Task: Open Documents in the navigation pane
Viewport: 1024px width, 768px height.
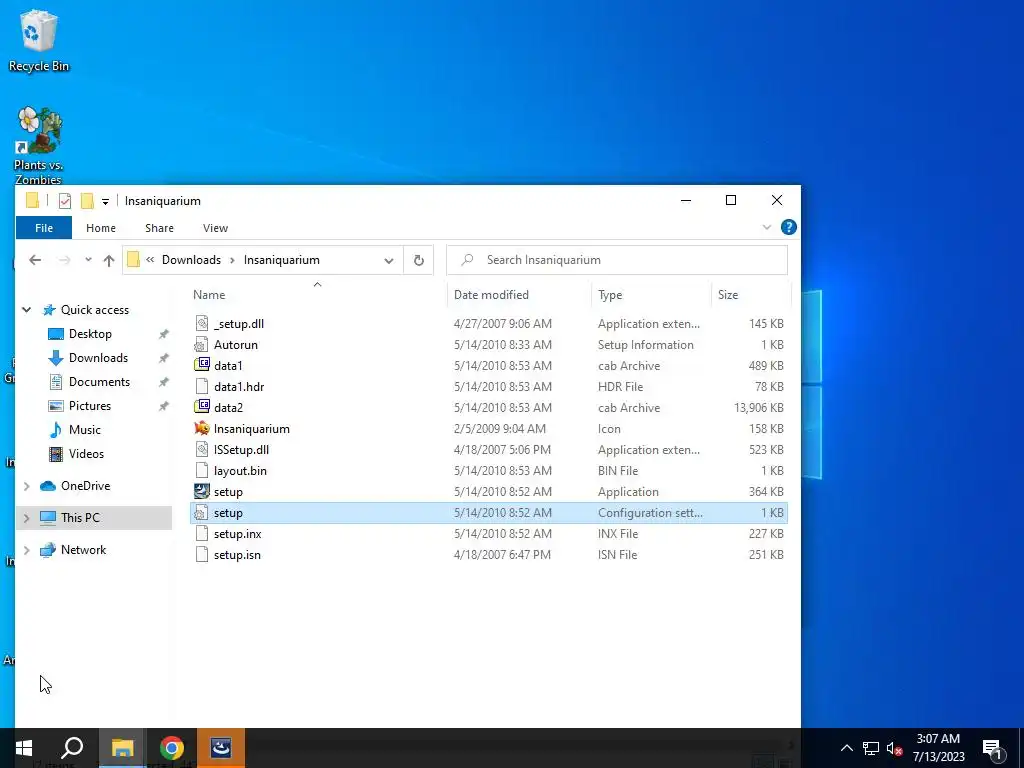Action: [x=99, y=381]
